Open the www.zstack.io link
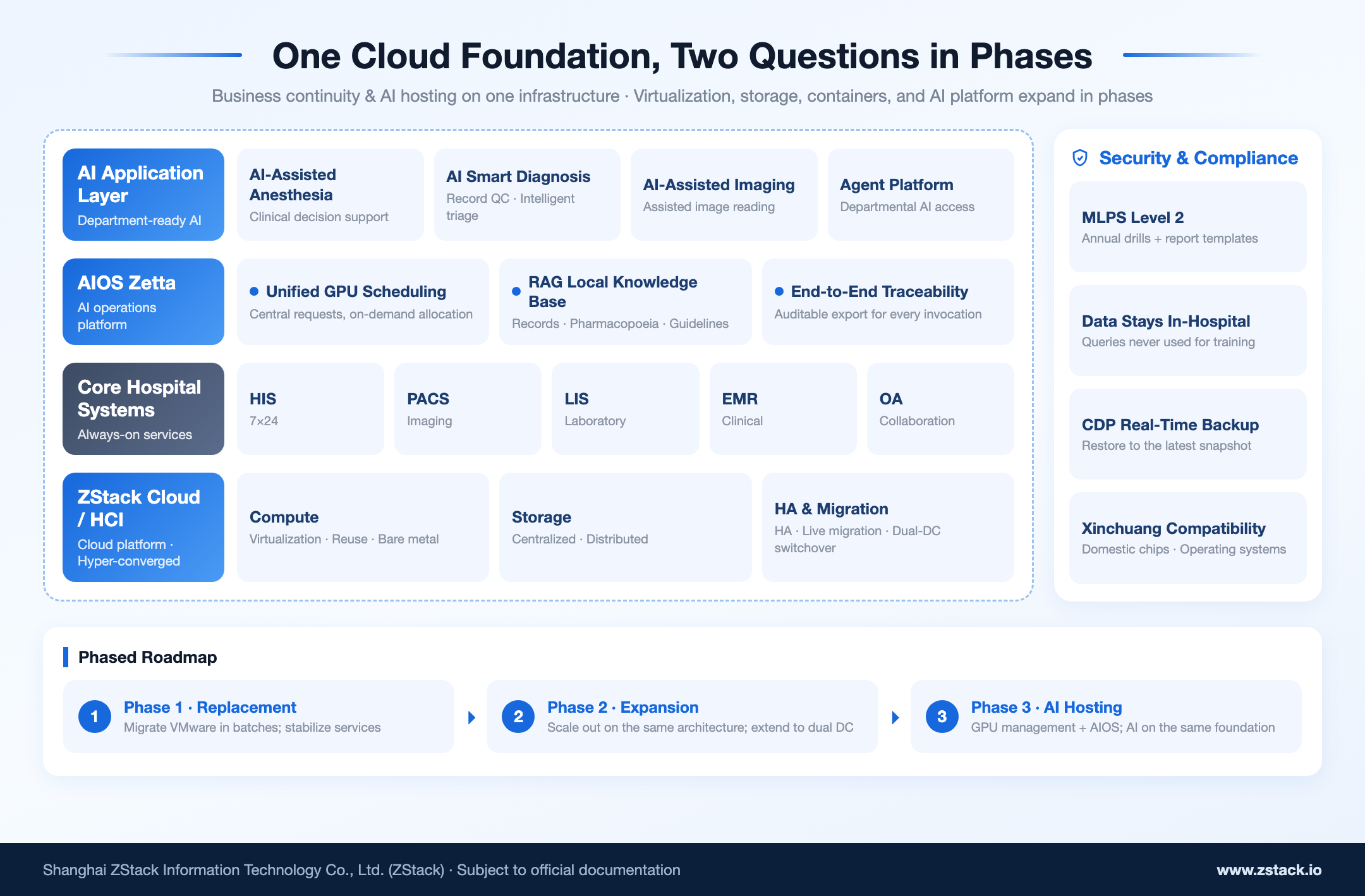 pos(1269,870)
